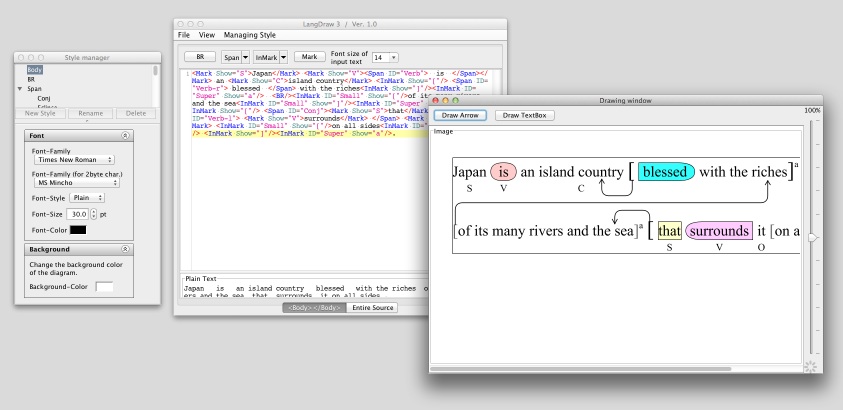
Task: Toggle the Entire Source view button
Action: click(372, 308)
